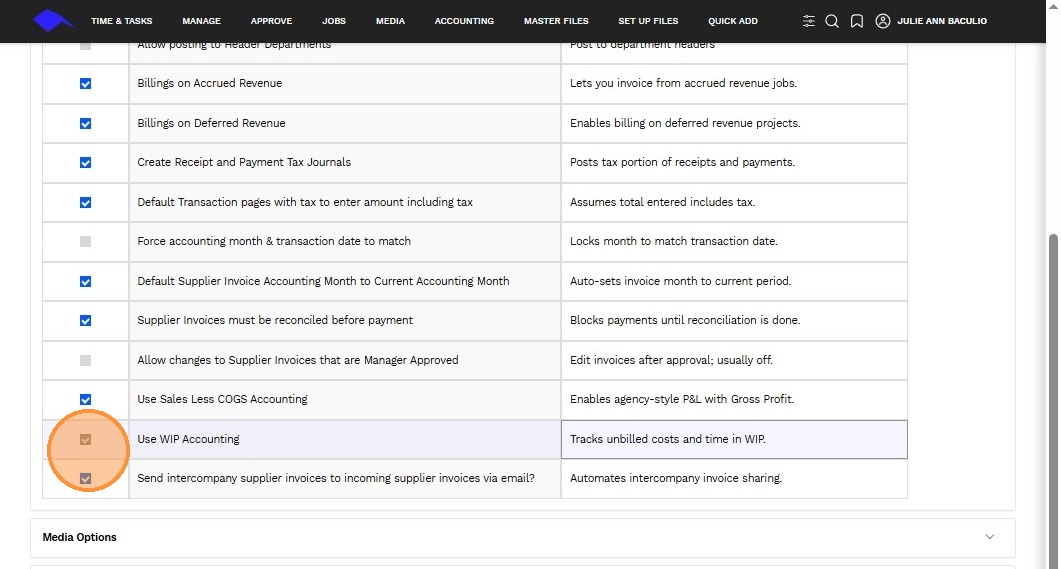
Task: Click the Quick Add menu
Action: click(x=733, y=21)
